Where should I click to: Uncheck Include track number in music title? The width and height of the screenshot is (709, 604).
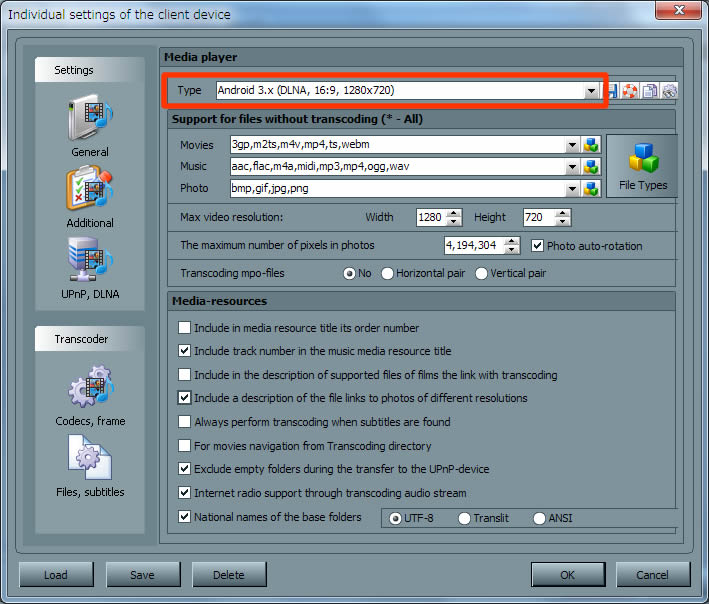point(184,351)
